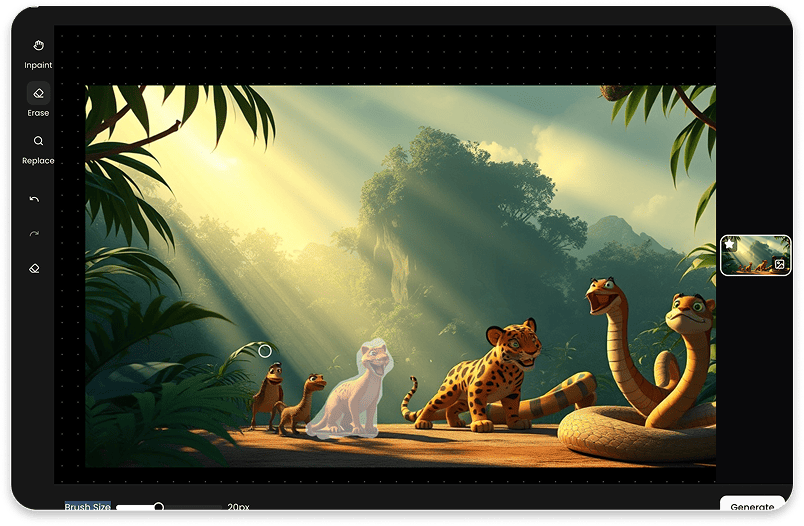804x526 pixels.
Task: Redo the previous action
Action: [x=35, y=234]
